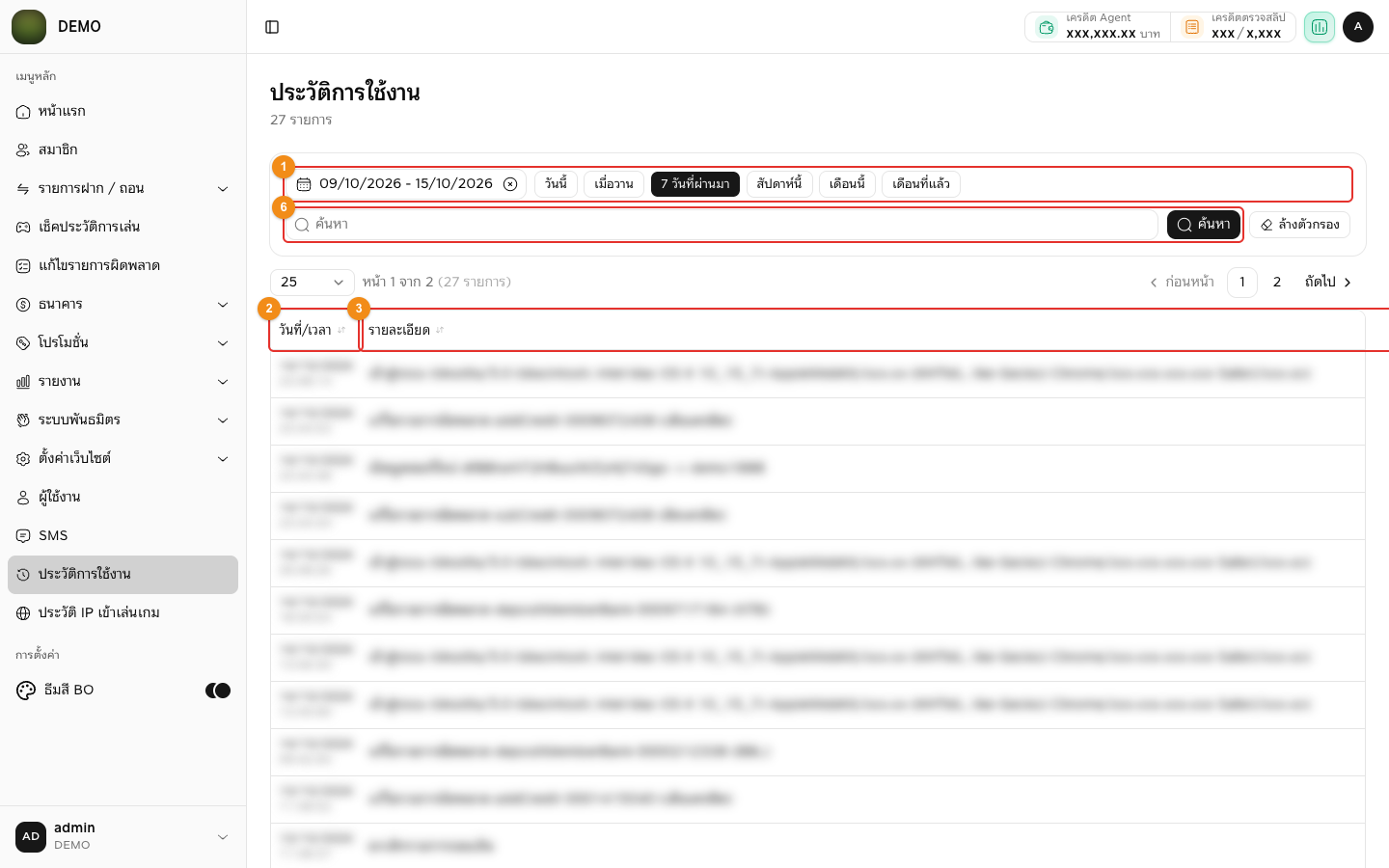
Task: Open the 25 rows-per-page dropdown
Action: pyautogui.click(x=312, y=283)
